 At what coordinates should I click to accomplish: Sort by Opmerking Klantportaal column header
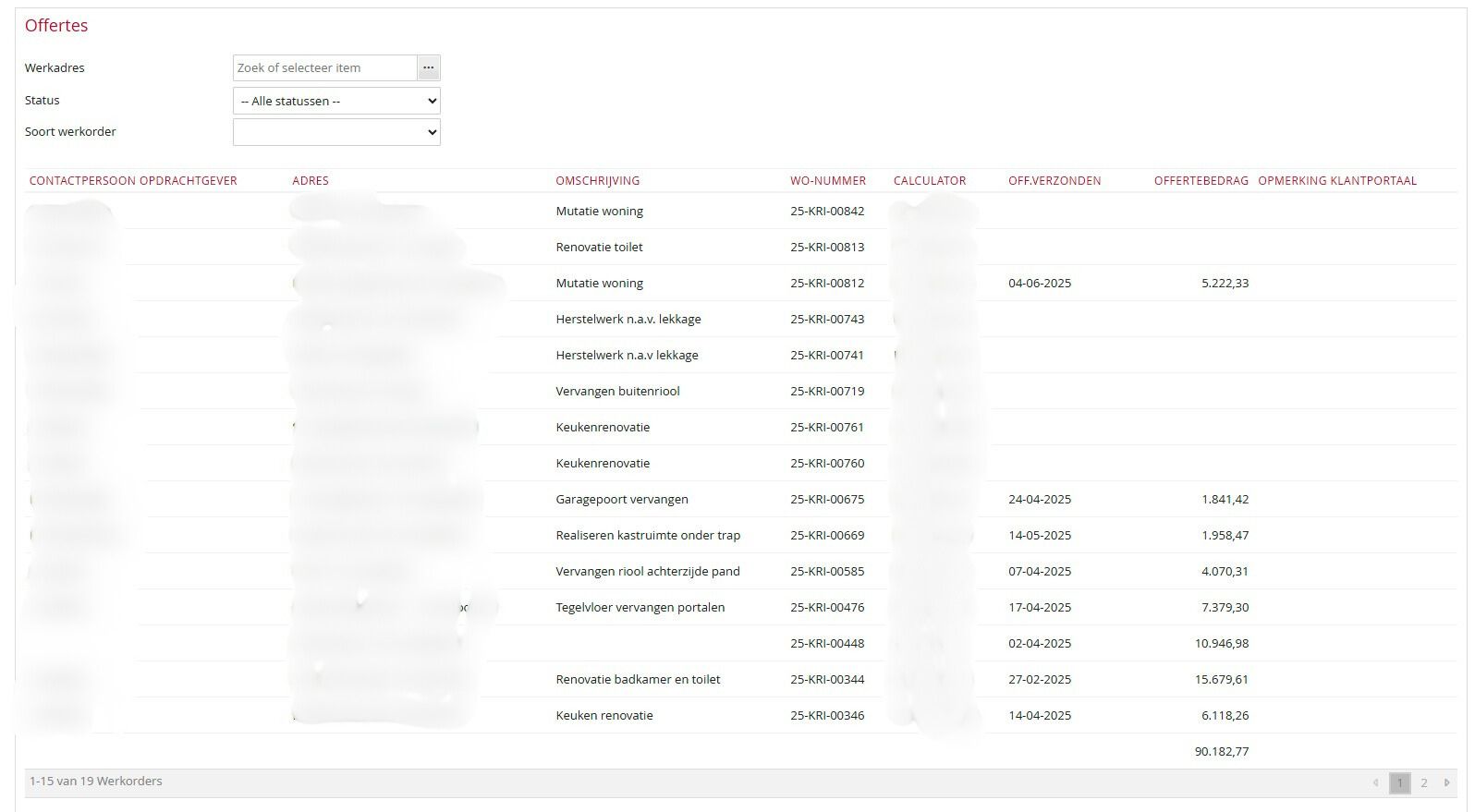(x=1337, y=181)
